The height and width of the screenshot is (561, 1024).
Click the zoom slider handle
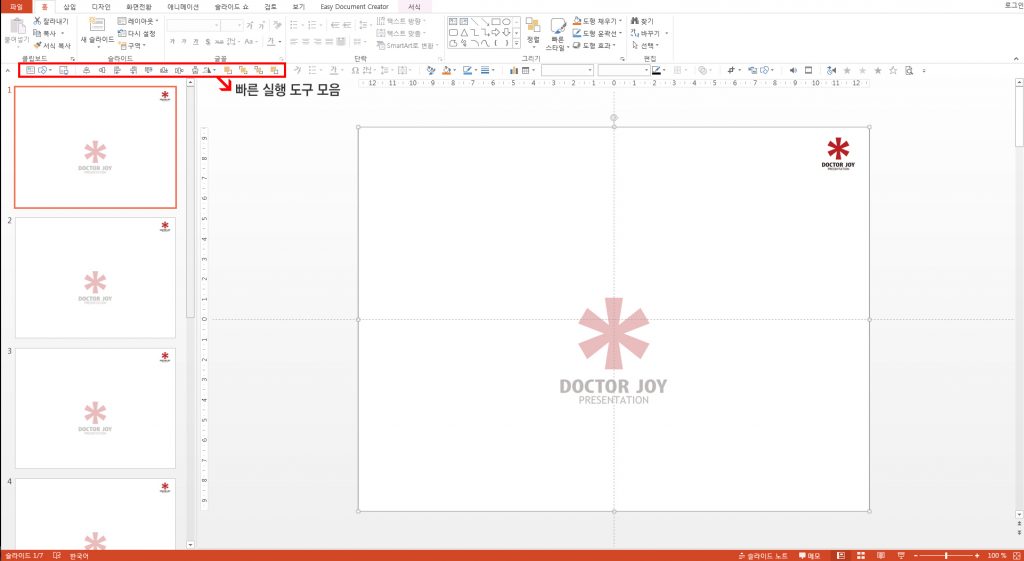[x=946, y=556]
